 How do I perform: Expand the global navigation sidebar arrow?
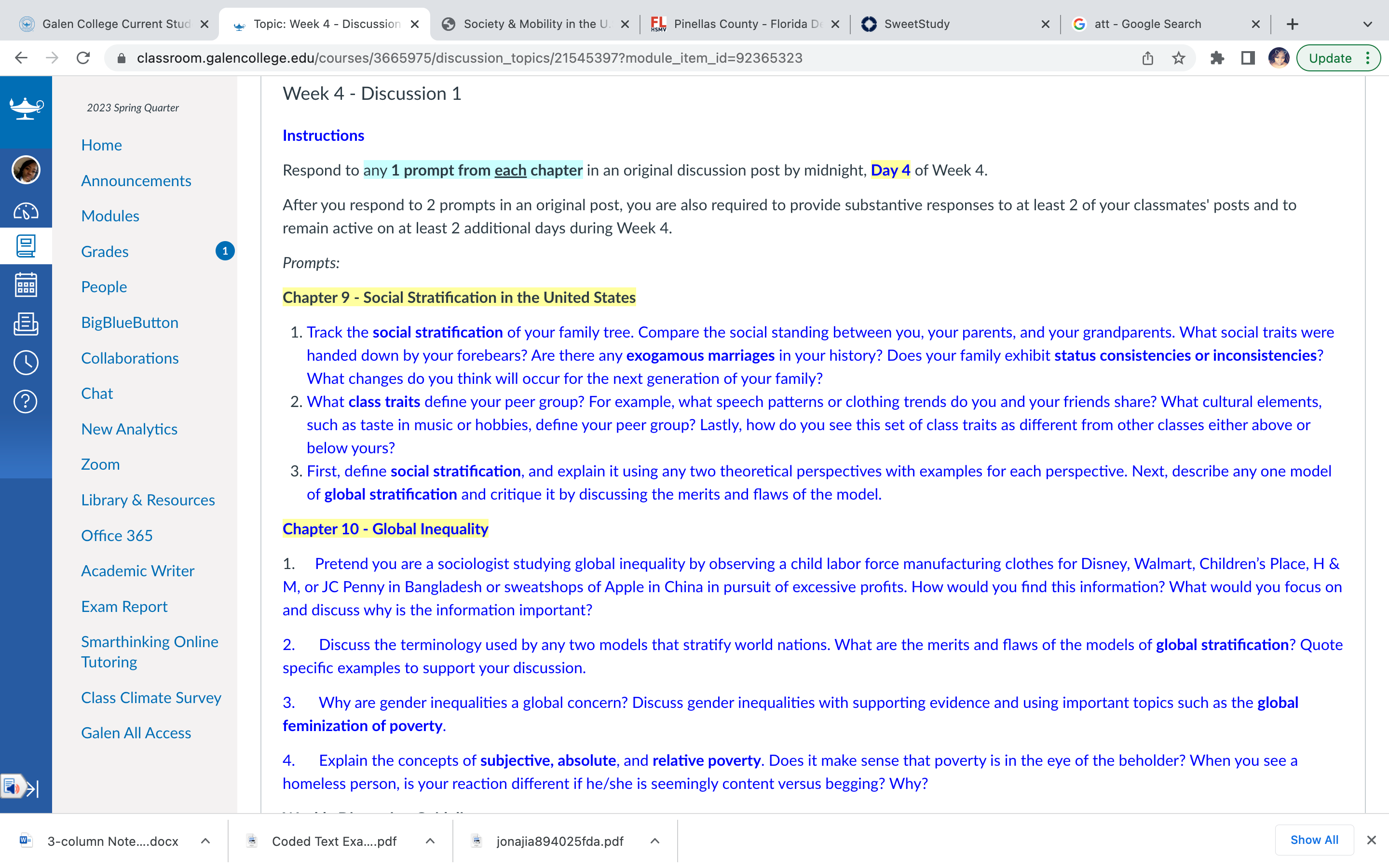click(33, 788)
